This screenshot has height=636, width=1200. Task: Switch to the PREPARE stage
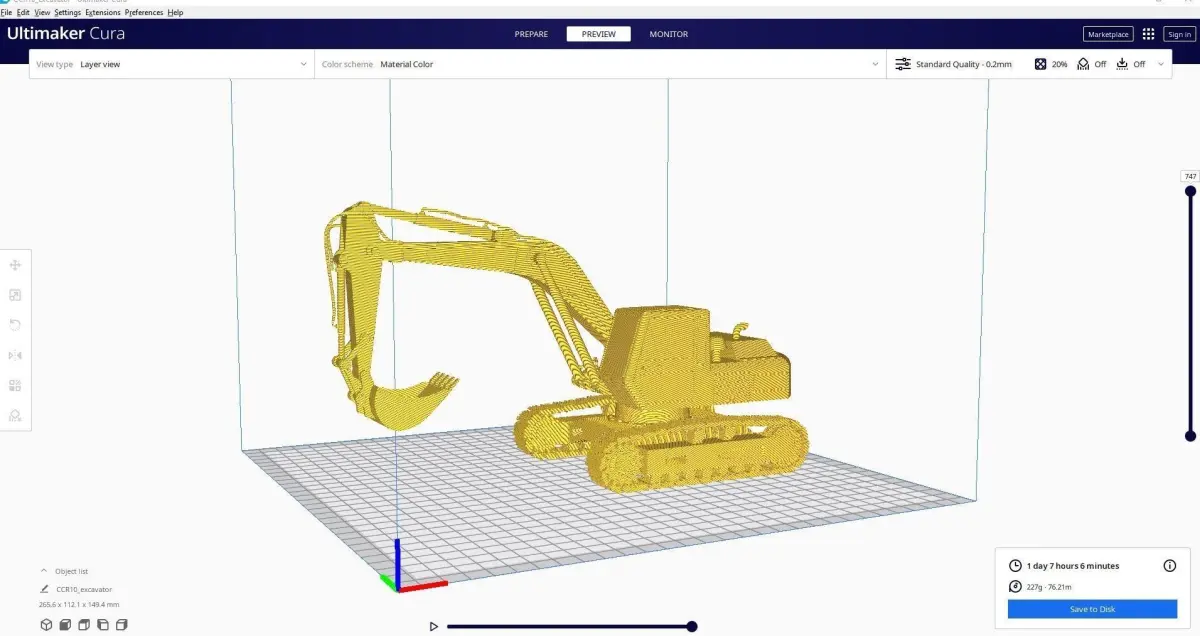pyautogui.click(x=531, y=34)
